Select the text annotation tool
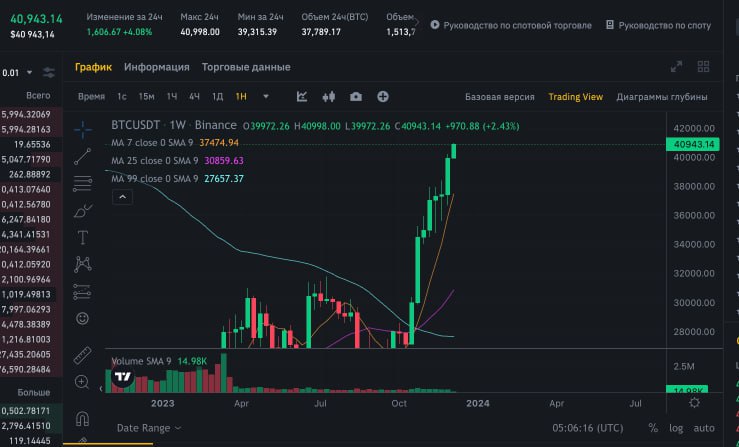This screenshot has width=739, height=447. tap(83, 237)
